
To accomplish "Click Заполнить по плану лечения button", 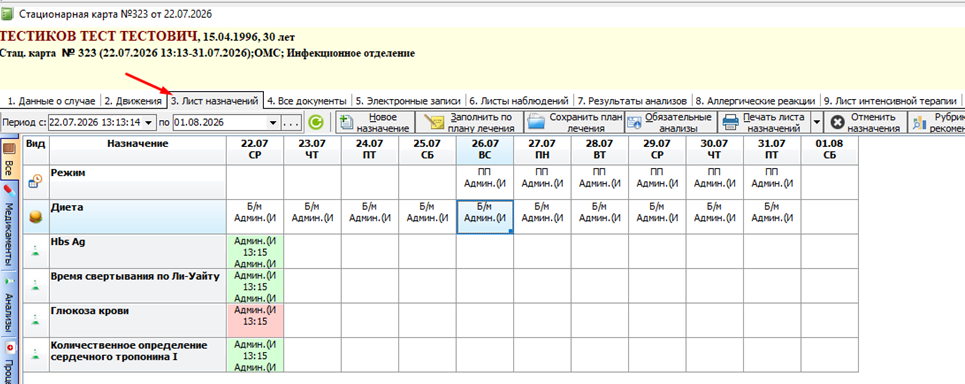I will [x=470, y=122].
